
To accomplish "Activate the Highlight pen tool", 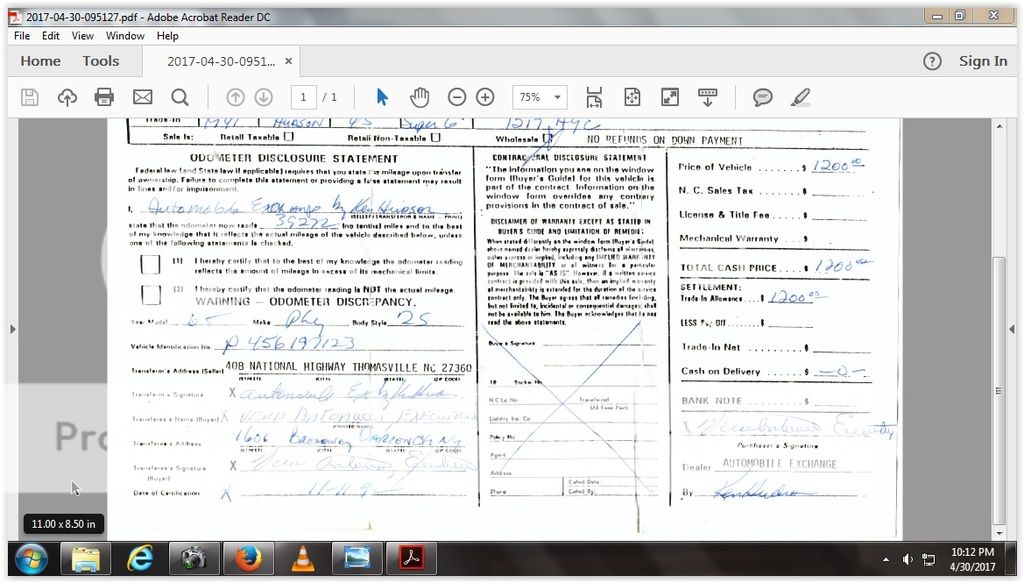I will pyautogui.click(x=800, y=97).
